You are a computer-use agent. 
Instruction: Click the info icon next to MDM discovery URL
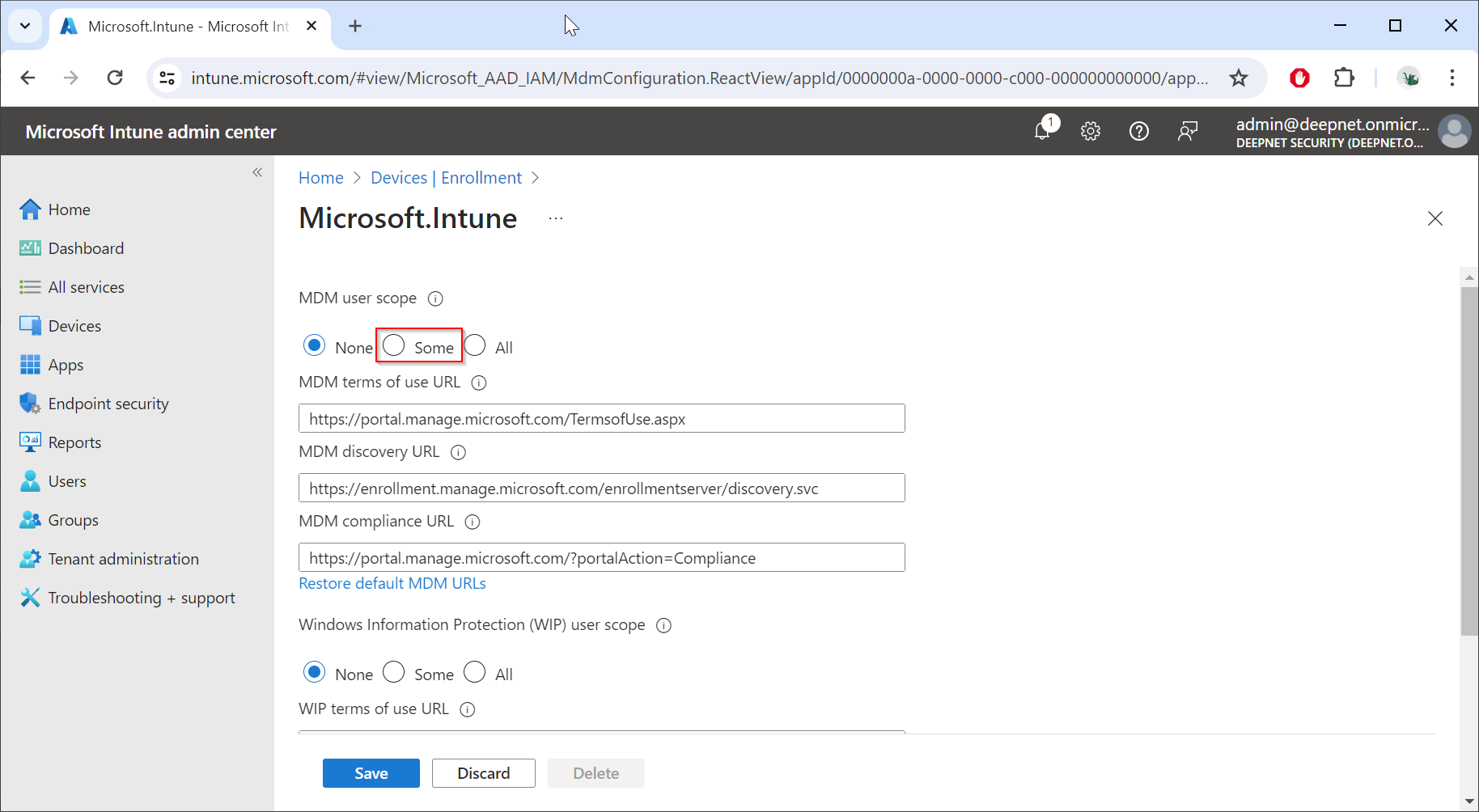point(458,452)
